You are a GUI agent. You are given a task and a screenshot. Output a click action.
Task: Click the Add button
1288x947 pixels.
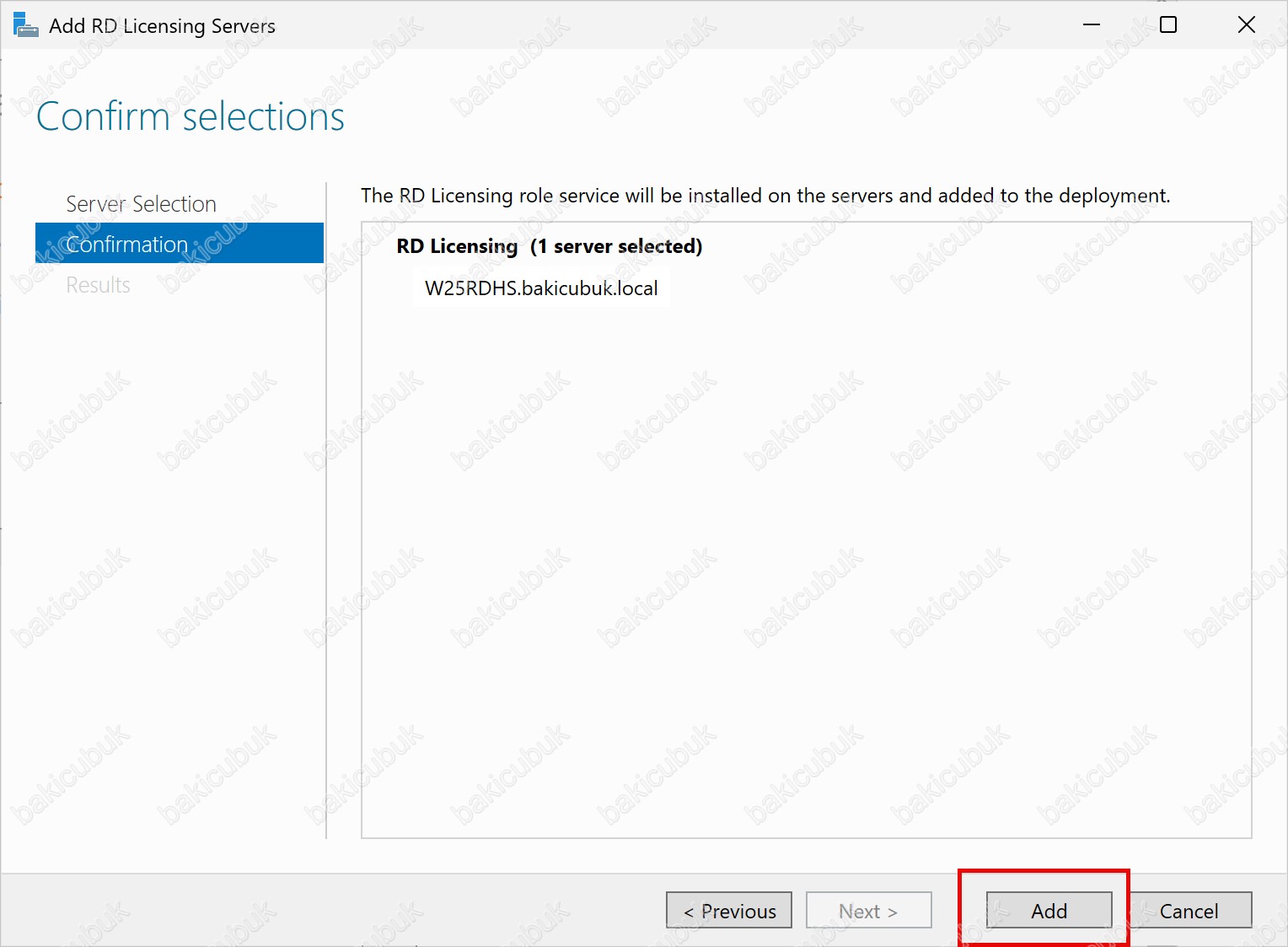[x=1049, y=911]
